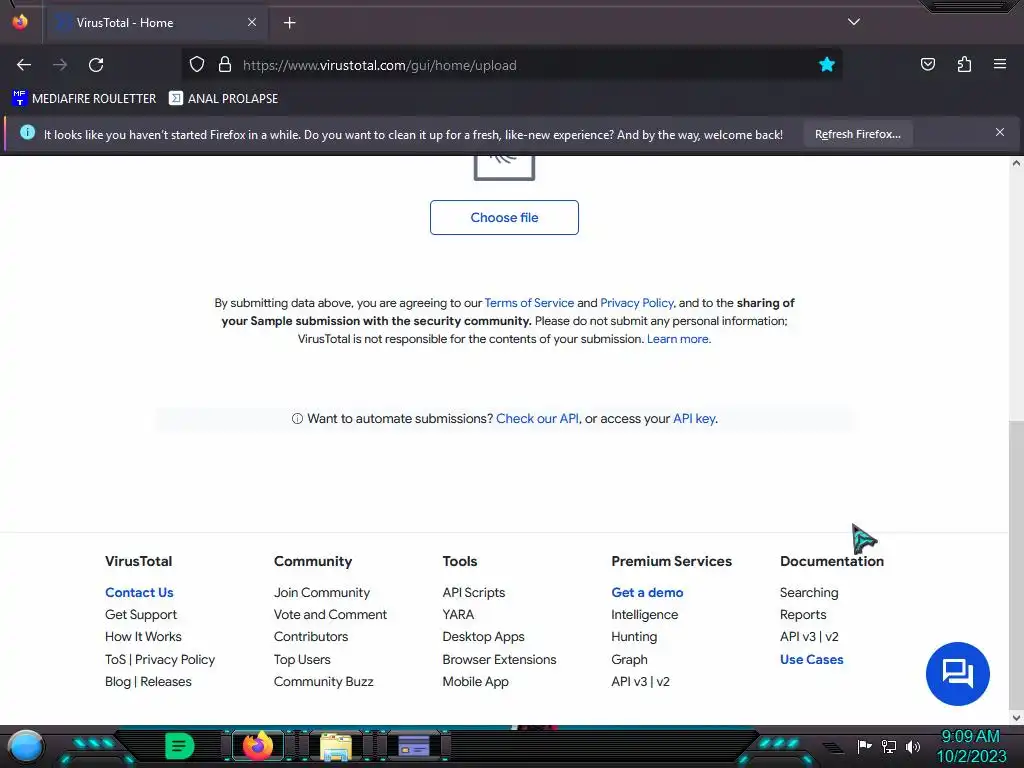The height and width of the screenshot is (768, 1024).
Task: Go back to the previous page
Action: (24, 65)
